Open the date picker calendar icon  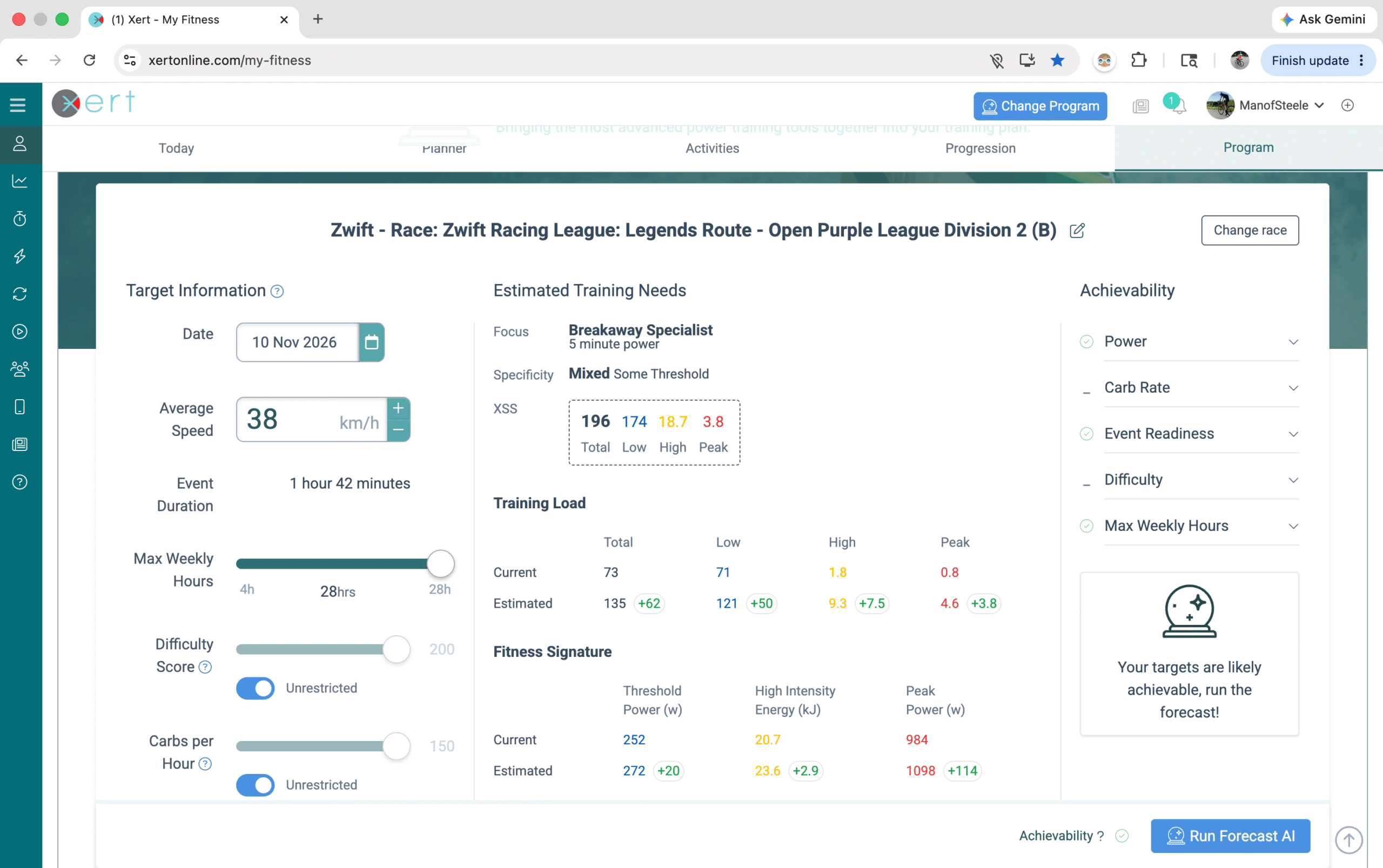(372, 342)
